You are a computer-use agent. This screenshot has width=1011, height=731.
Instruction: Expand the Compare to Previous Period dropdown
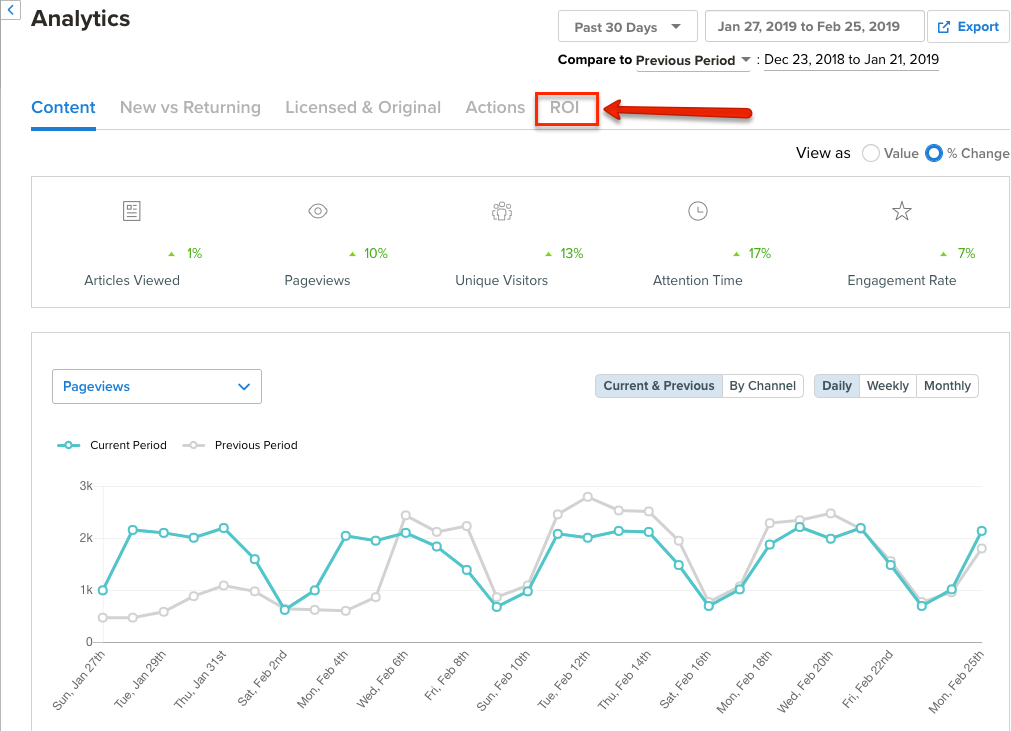pyautogui.click(x=693, y=60)
